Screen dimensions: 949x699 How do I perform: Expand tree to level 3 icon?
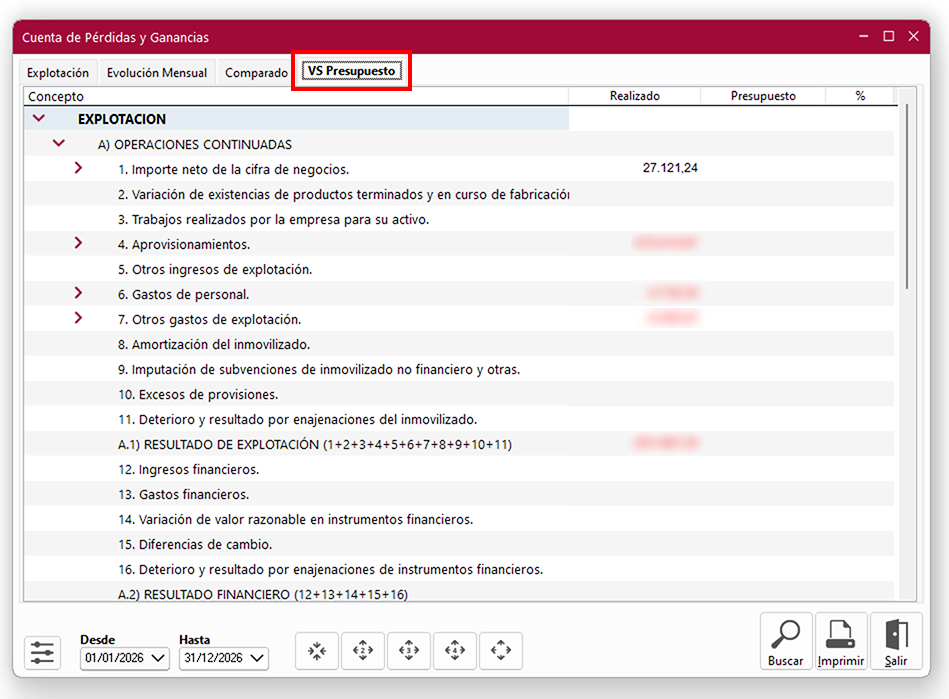point(409,651)
